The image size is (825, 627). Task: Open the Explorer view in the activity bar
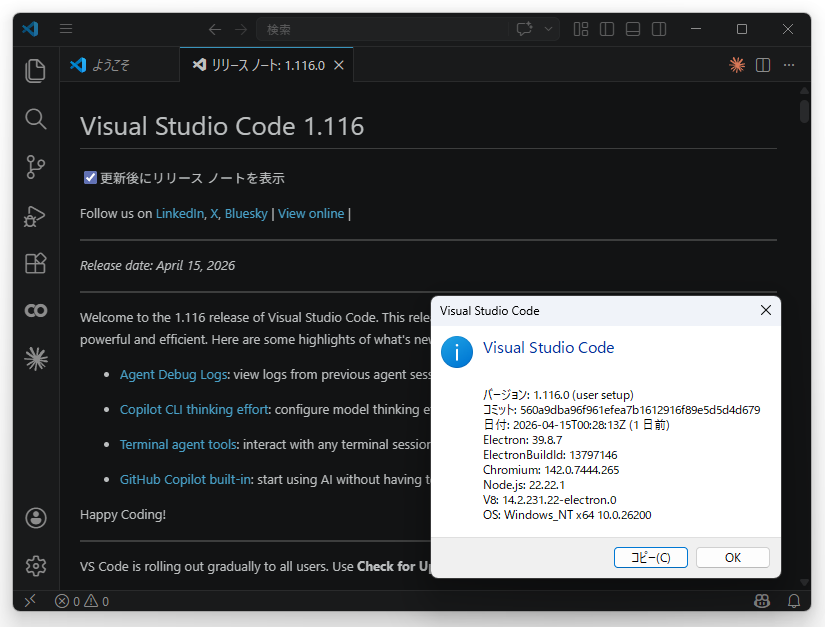[x=35, y=70]
